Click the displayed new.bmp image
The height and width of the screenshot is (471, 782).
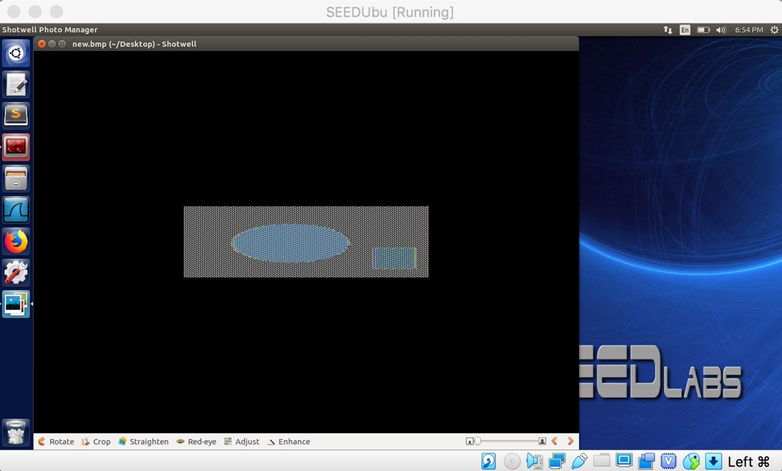(x=306, y=241)
